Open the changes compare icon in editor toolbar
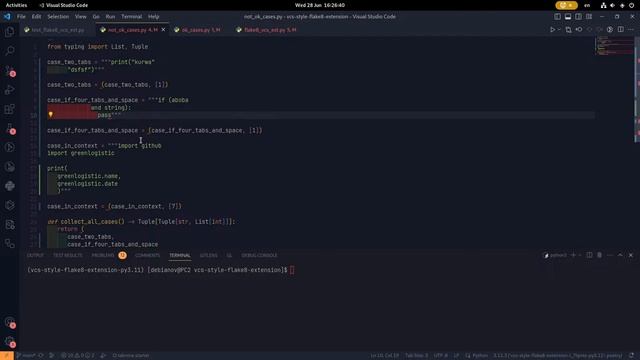The image size is (640, 360). [x=568, y=29]
